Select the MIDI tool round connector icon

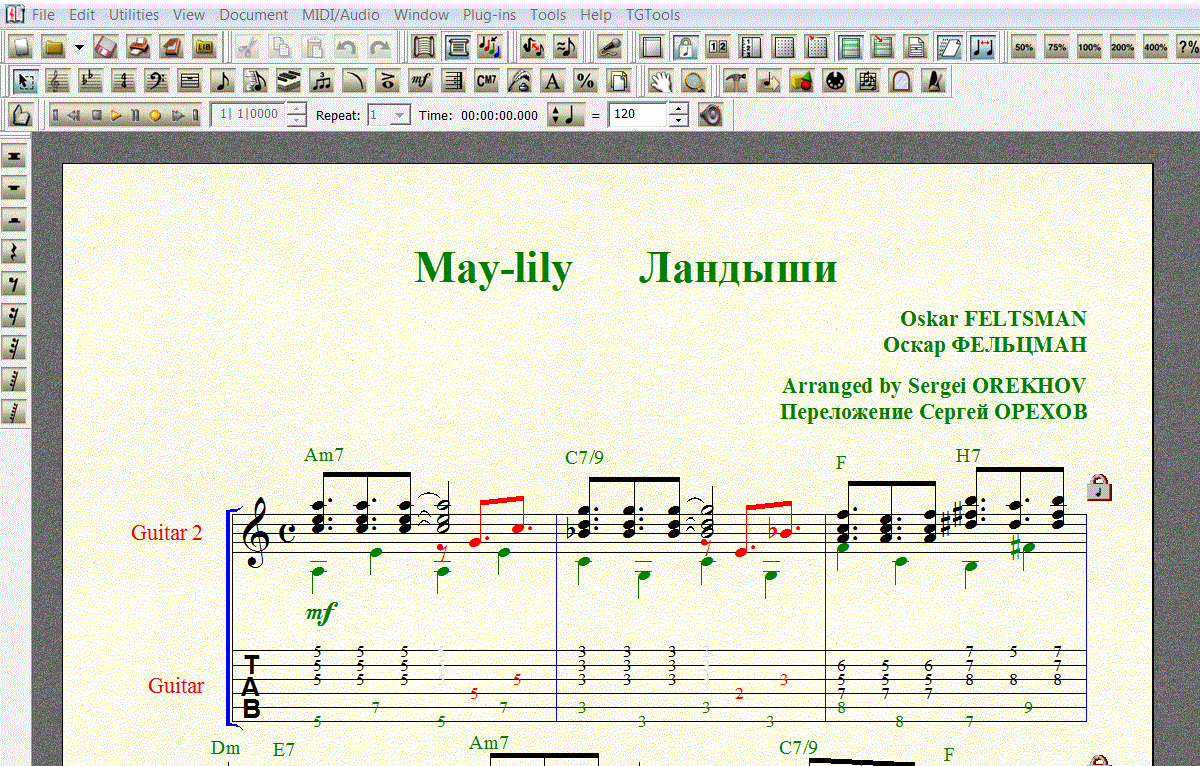[x=835, y=81]
